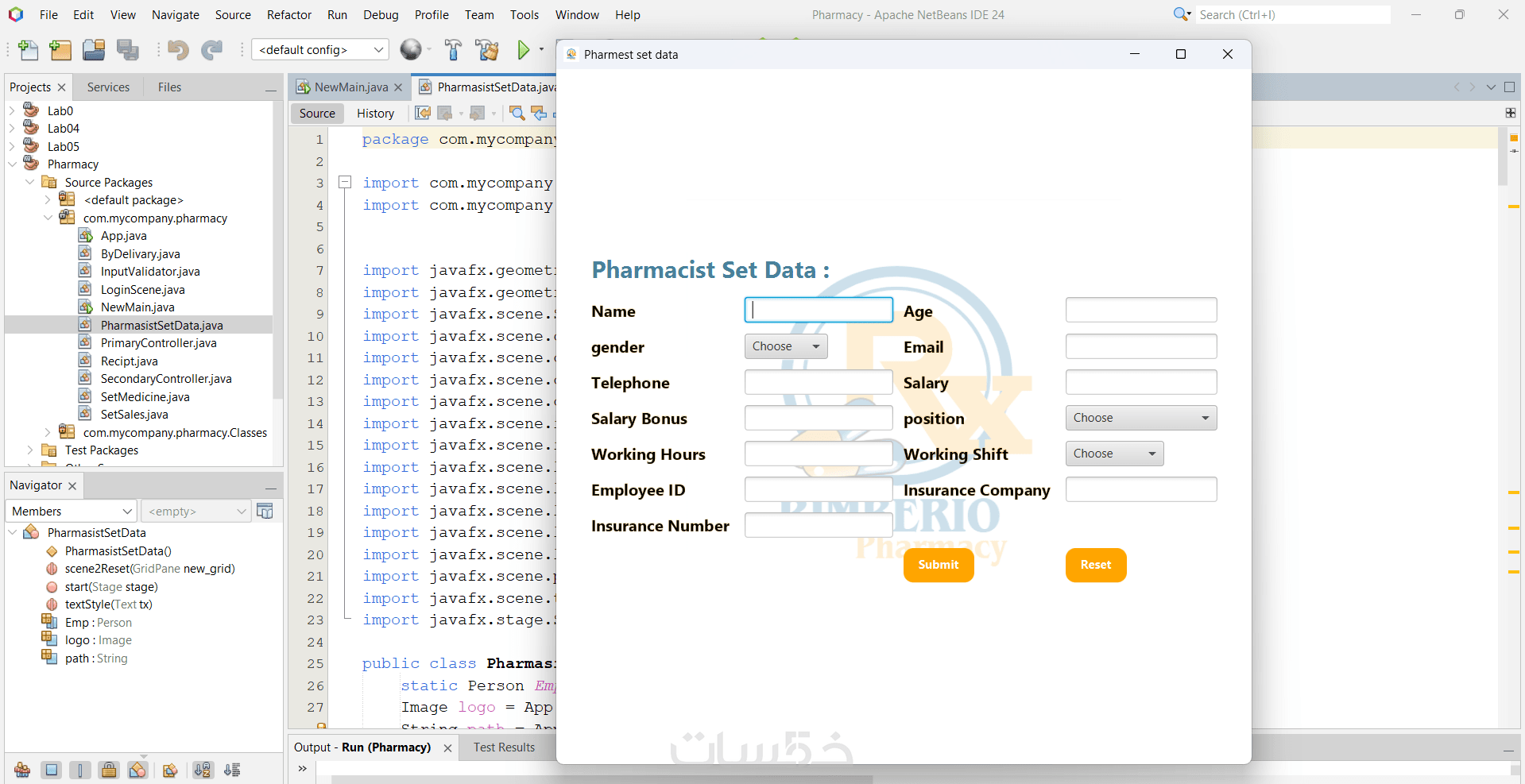Maximize the editor window with square icon
This screenshot has height=784, width=1525.
coord(1510,87)
